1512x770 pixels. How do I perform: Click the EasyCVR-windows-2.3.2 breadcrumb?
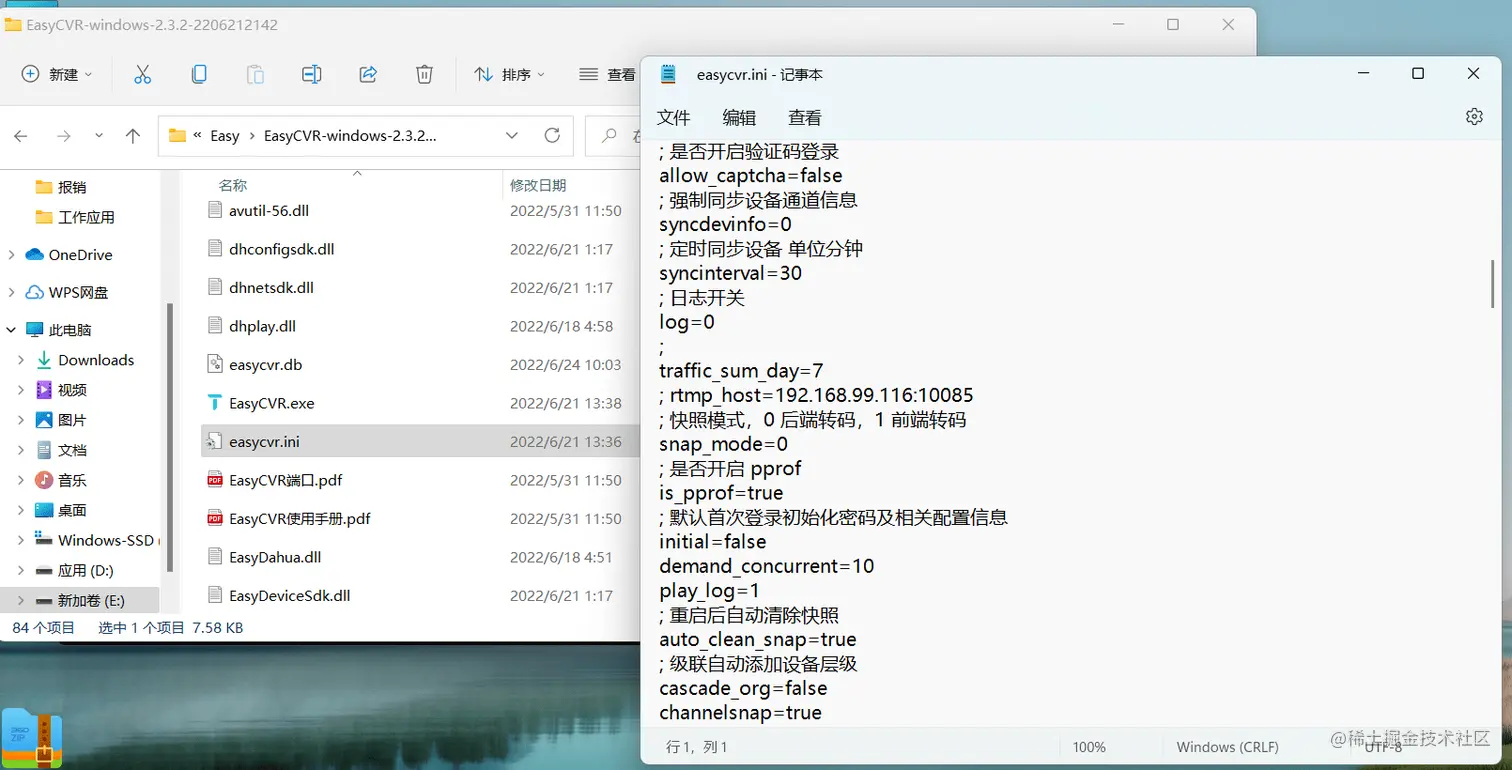pyautogui.click(x=350, y=136)
